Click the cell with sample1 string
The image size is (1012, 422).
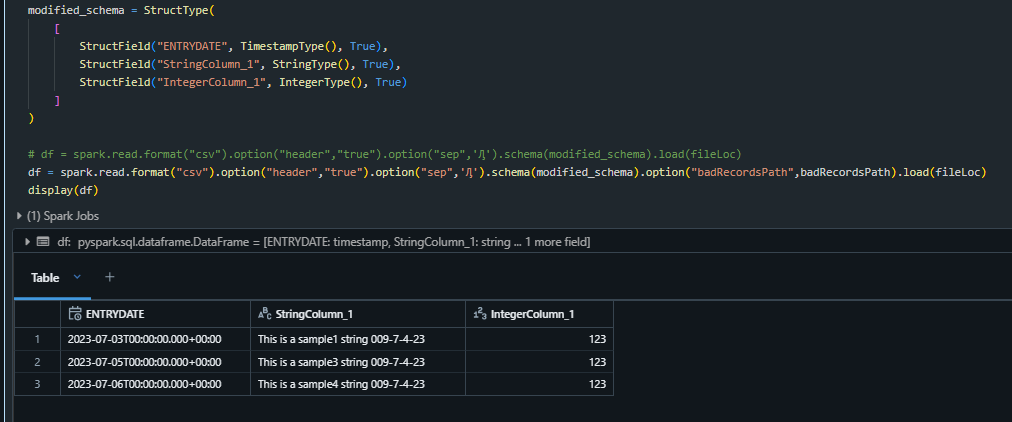click(358, 339)
